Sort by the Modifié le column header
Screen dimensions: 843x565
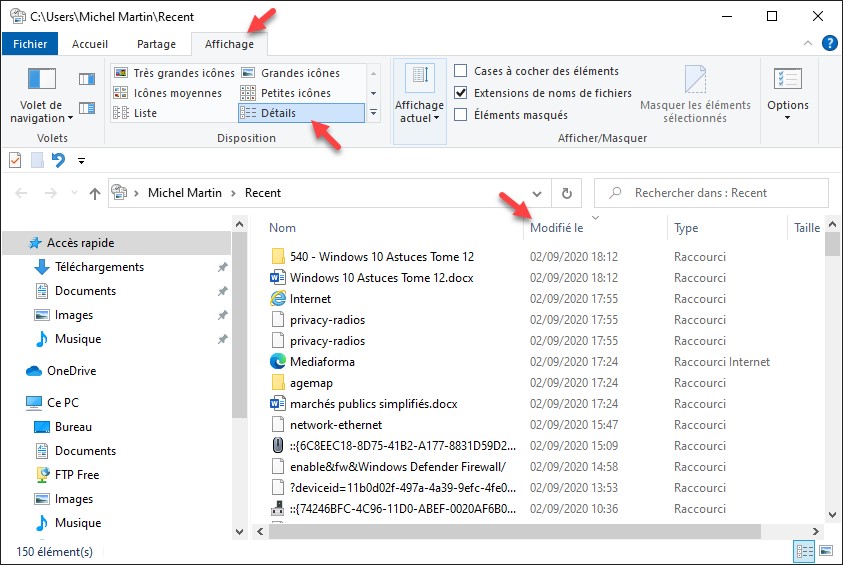(556, 228)
